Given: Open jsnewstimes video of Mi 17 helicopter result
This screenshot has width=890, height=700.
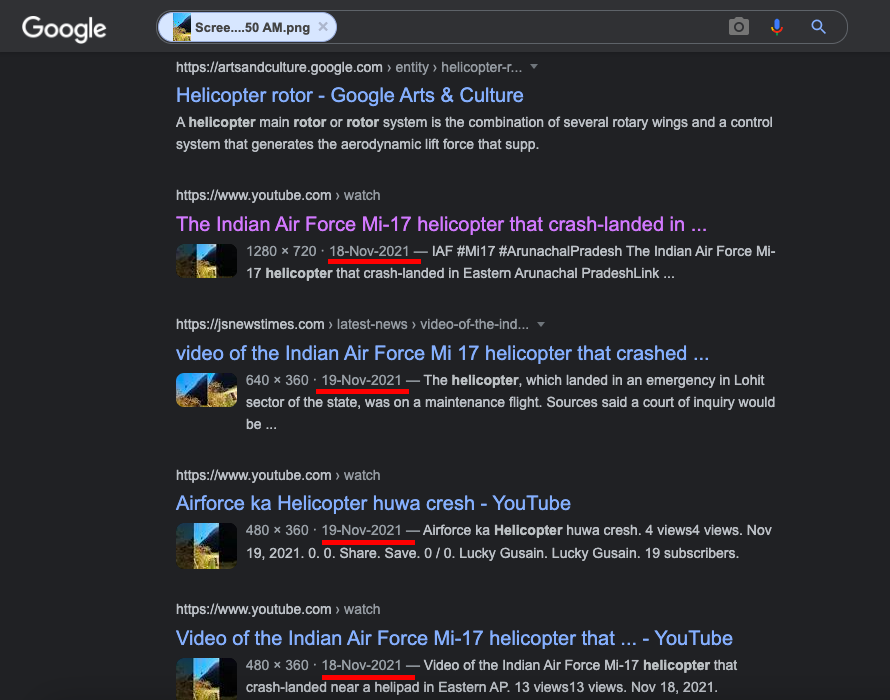Looking at the screenshot, I should click(442, 353).
